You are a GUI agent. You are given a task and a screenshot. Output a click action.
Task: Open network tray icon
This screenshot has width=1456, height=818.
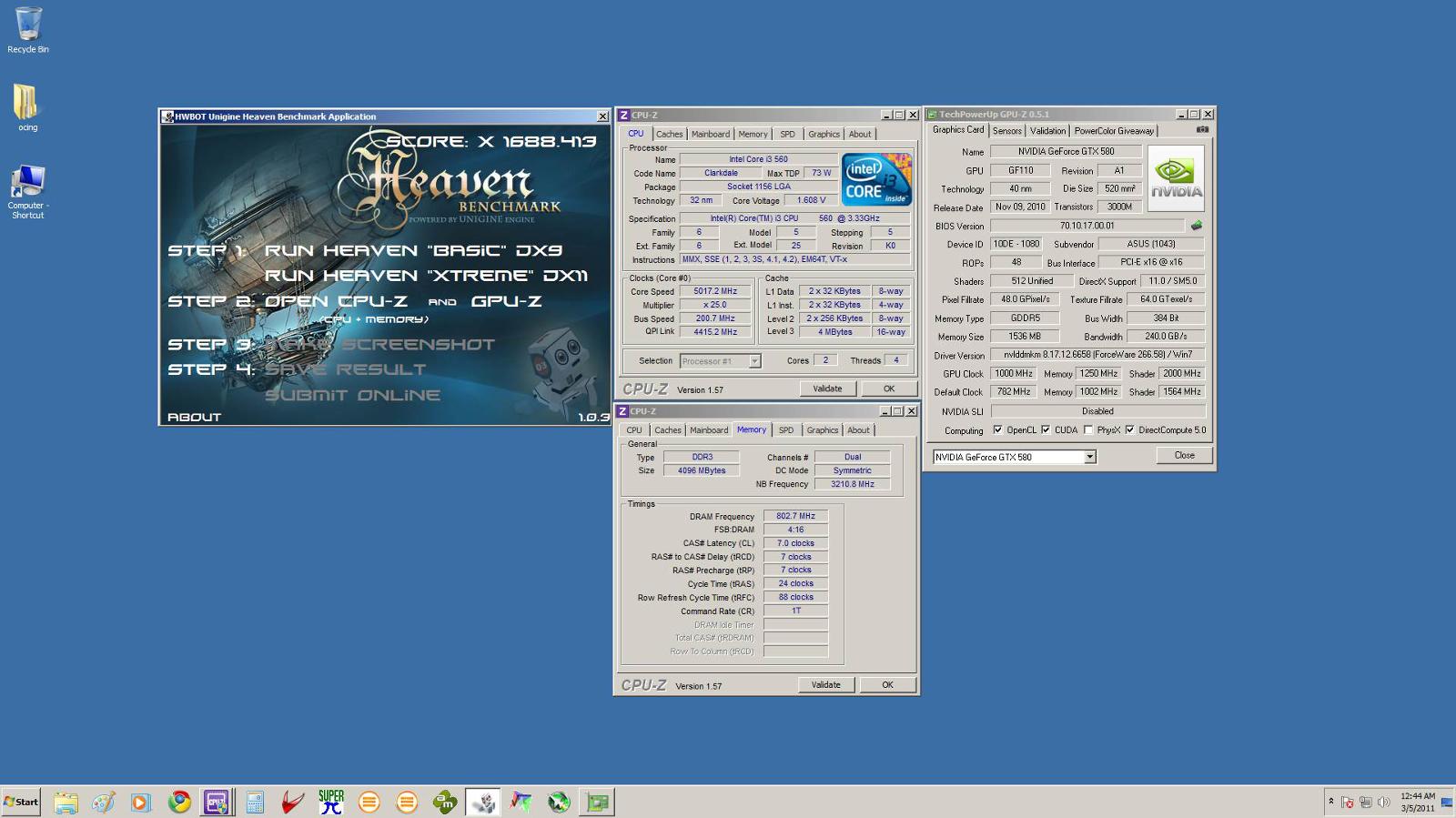[1365, 802]
